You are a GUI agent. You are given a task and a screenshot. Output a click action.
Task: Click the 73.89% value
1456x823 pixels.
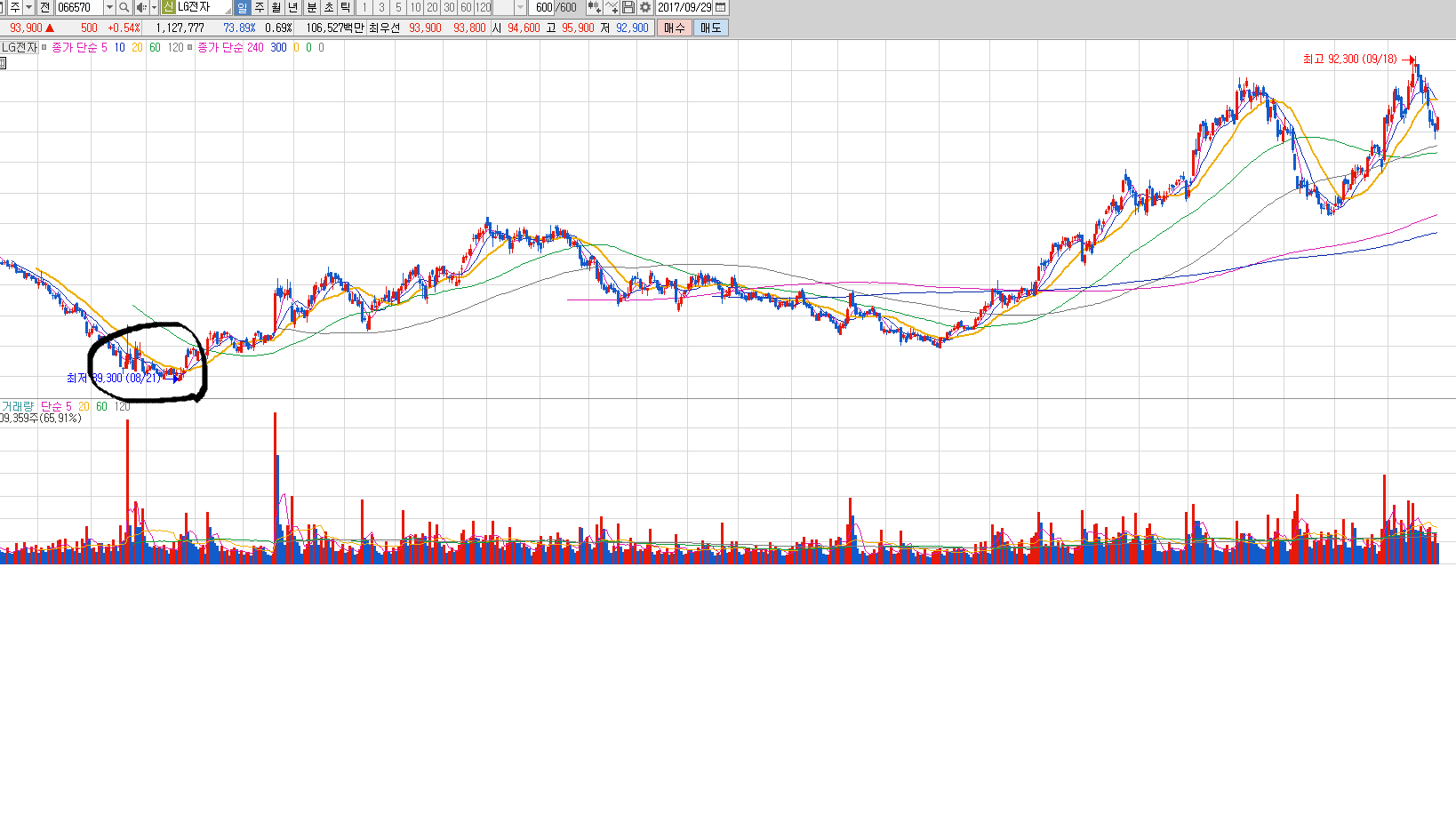click(x=239, y=28)
